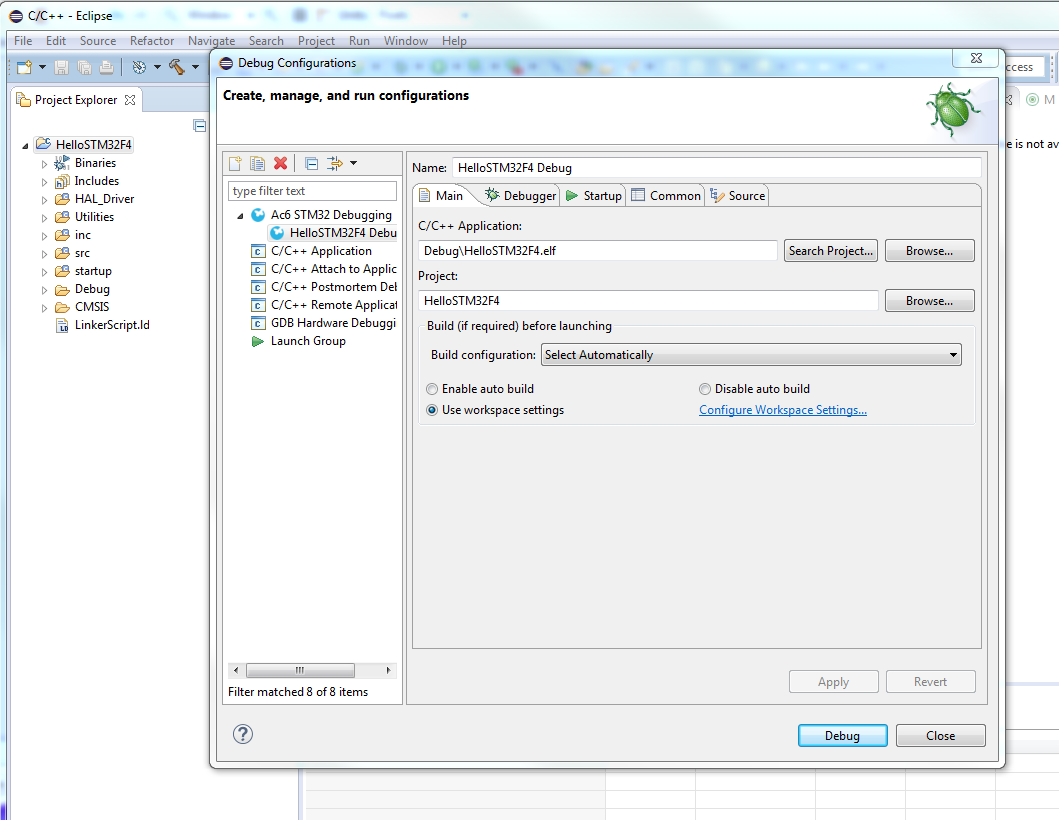Open the help question mark icon

(243, 734)
